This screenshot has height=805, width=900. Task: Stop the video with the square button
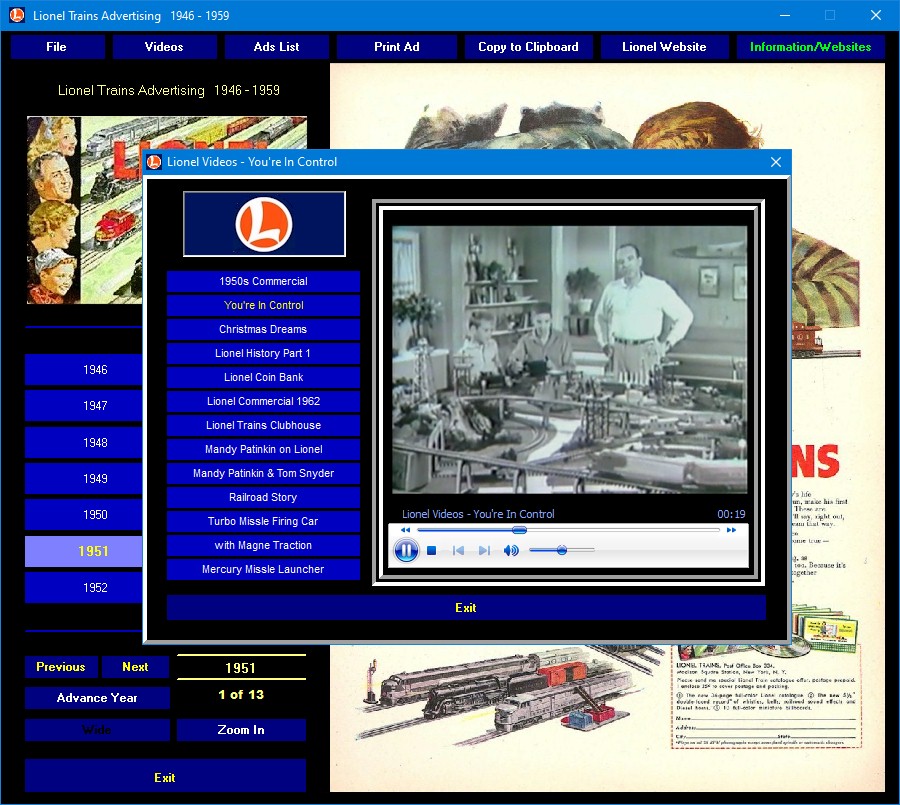coord(432,551)
